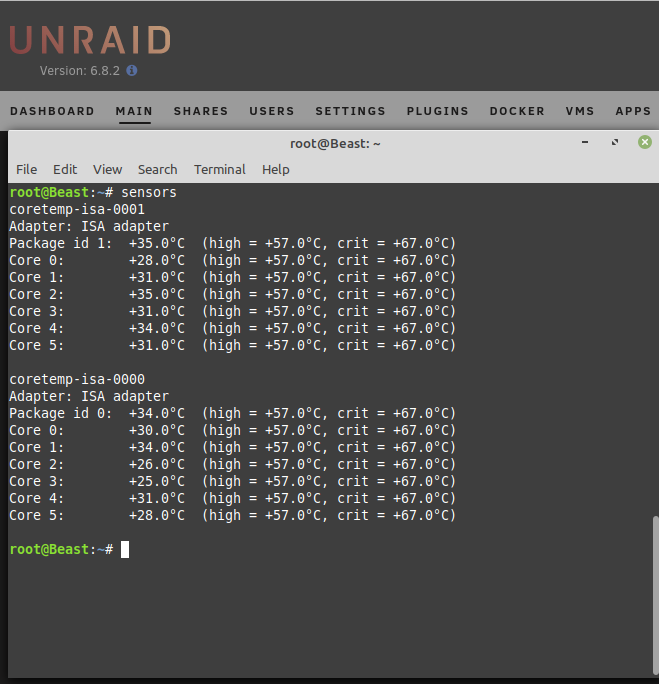
Task: Click the terminal vertical scrollbar
Action: pyautogui.click(x=656, y=595)
